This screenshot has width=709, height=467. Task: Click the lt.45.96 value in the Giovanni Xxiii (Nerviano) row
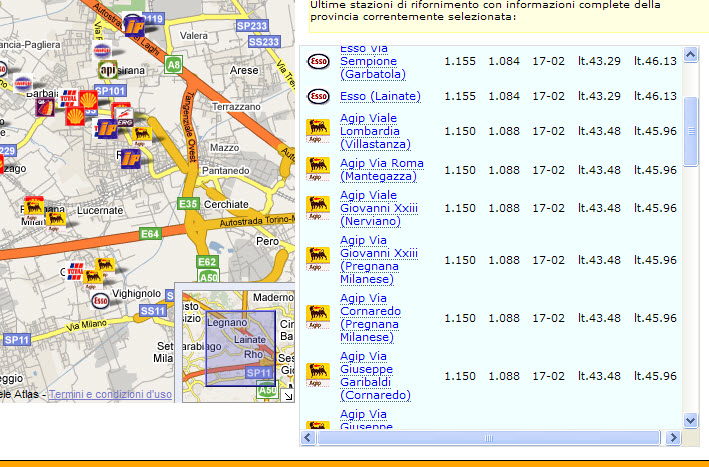(x=655, y=208)
